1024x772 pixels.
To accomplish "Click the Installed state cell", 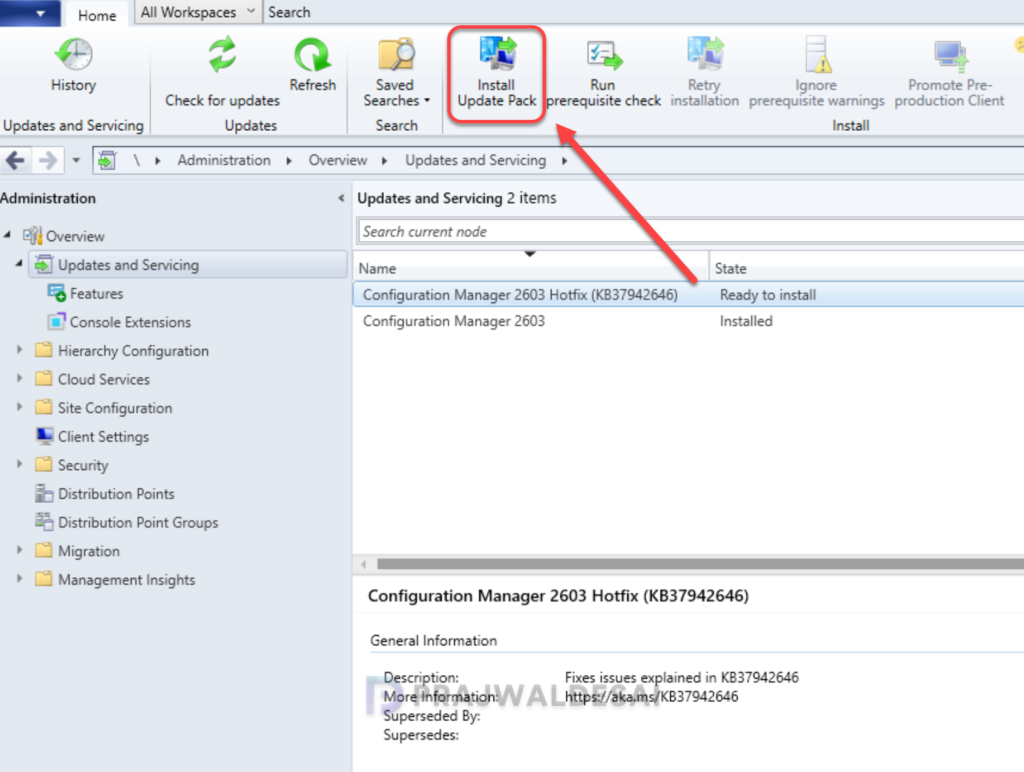I will click(x=746, y=321).
